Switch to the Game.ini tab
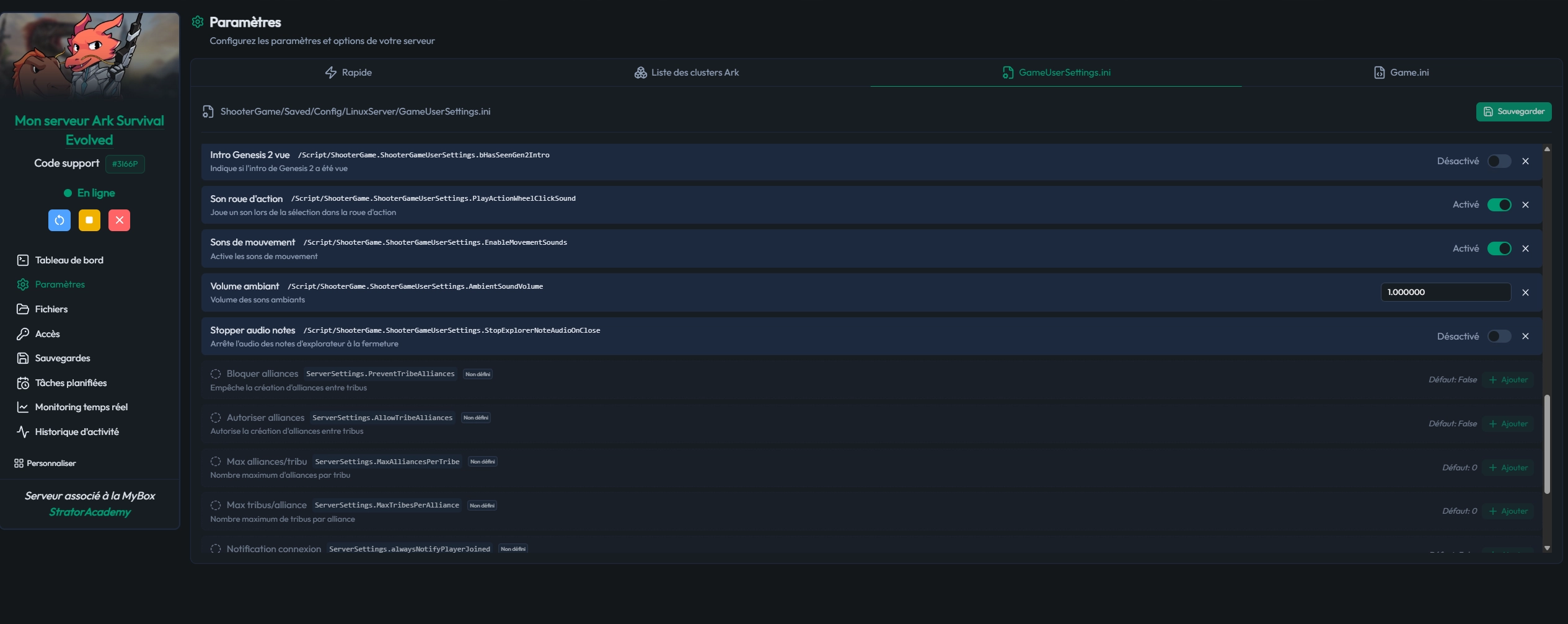This screenshot has height=624, width=1568. point(1401,73)
